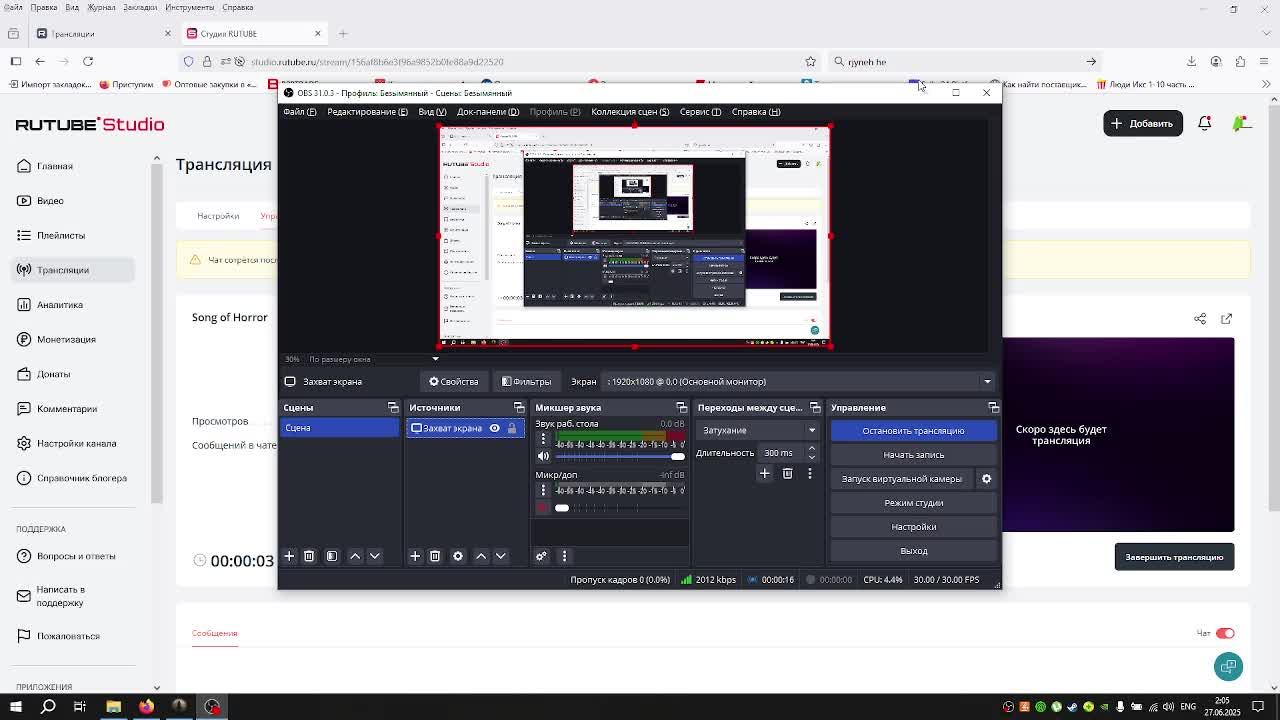Open RUTUBE notifications bell

[1205, 123]
